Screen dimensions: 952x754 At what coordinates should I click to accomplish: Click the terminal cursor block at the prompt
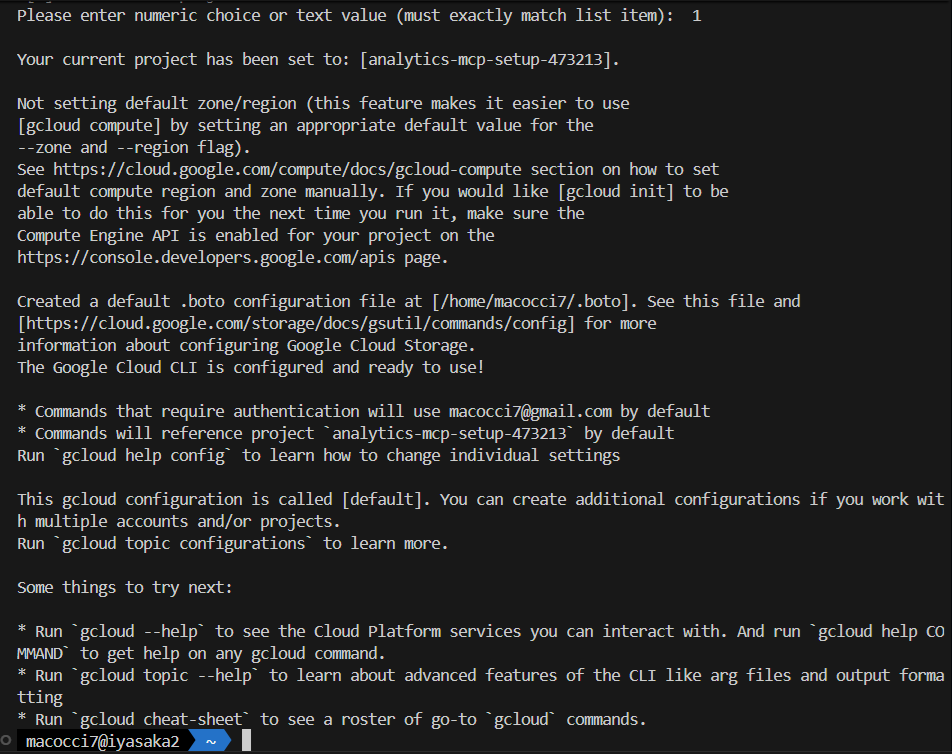[246, 741]
